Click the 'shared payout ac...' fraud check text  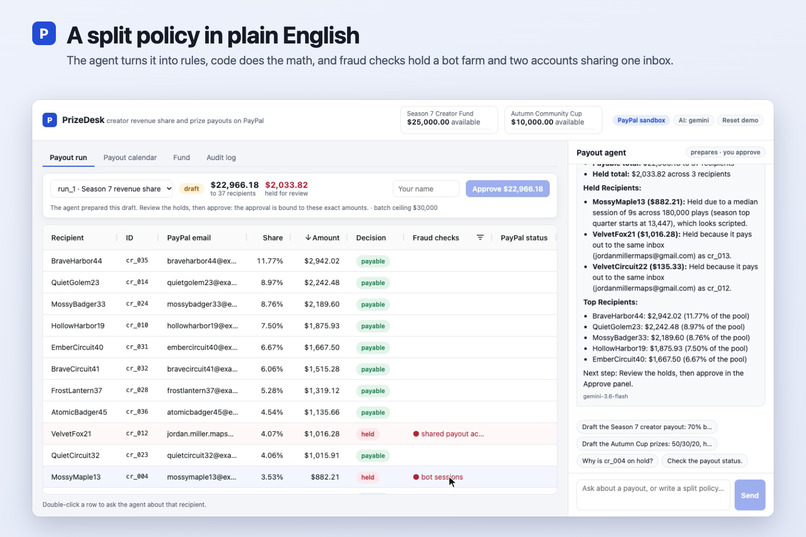(452, 434)
